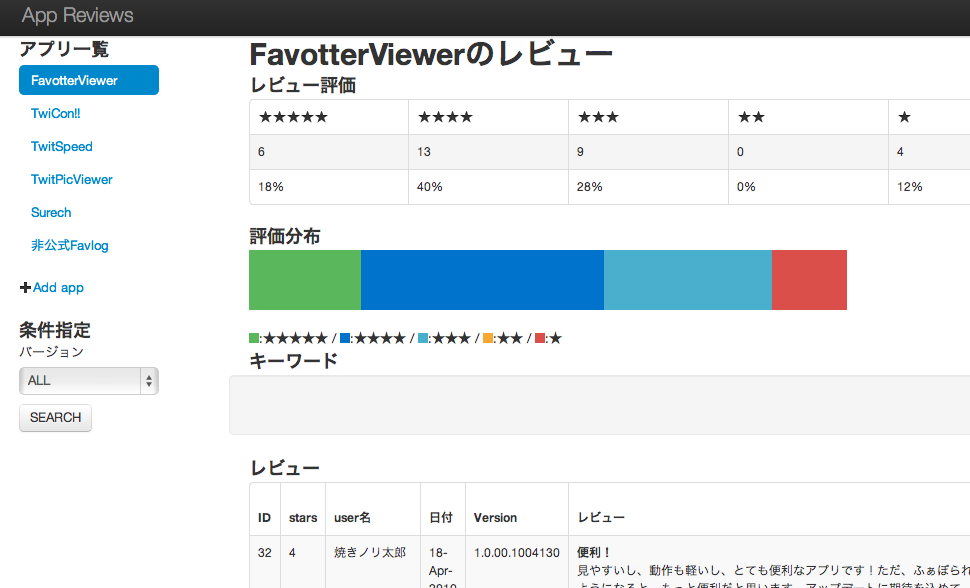Click the dark blue legend square

345,338
